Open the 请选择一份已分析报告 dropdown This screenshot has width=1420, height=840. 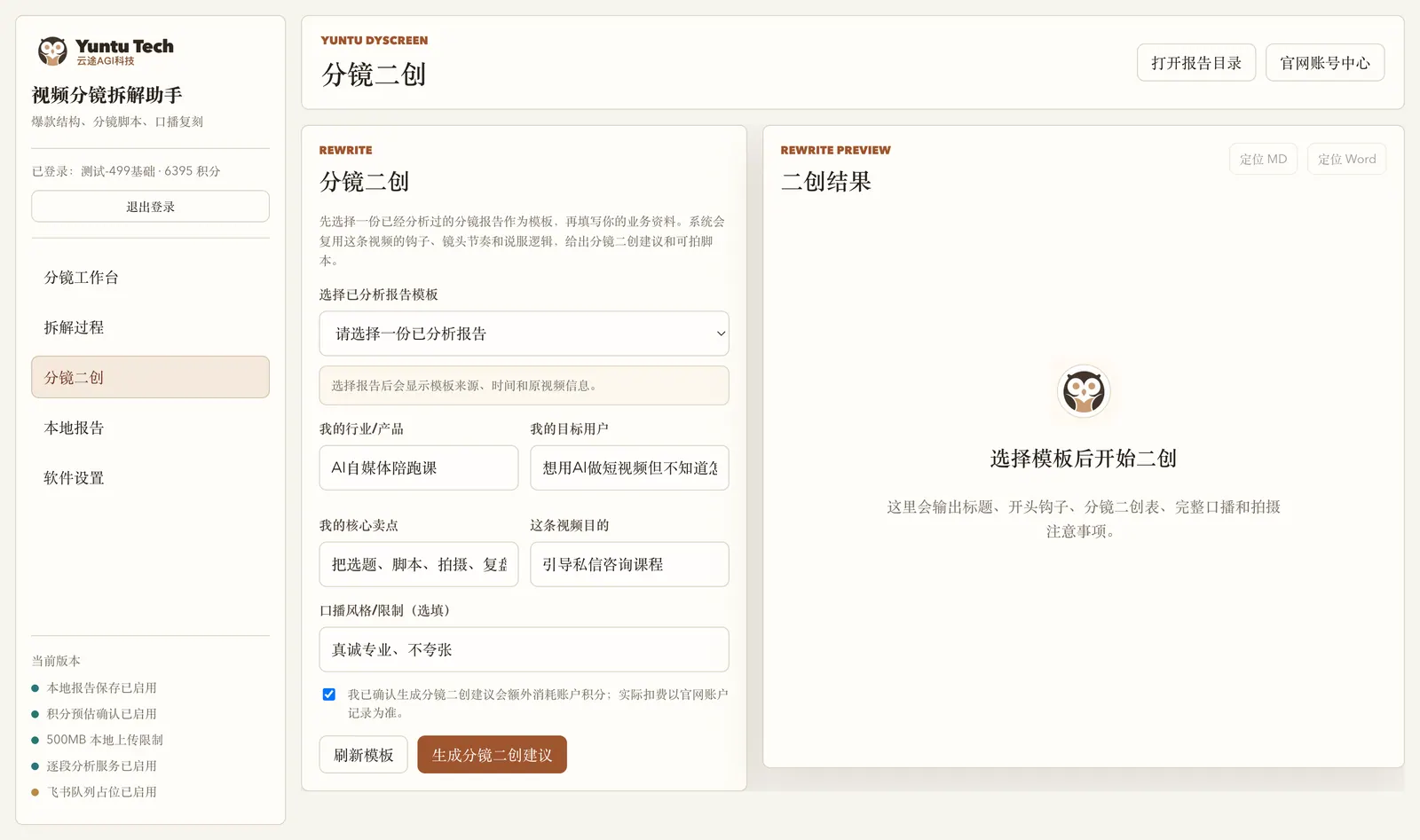[524, 334]
